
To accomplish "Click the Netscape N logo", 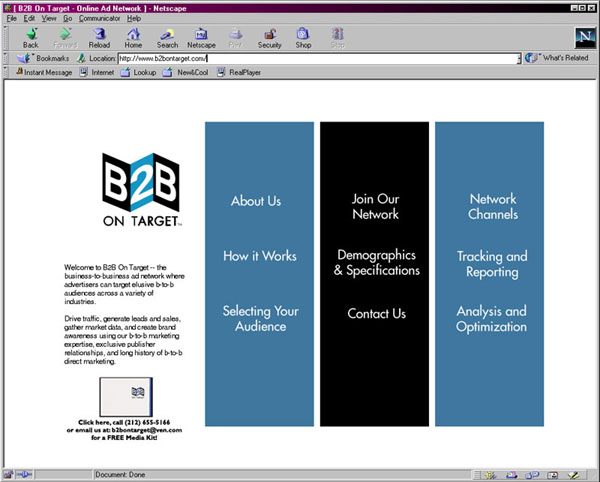I will tap(585, 37).
